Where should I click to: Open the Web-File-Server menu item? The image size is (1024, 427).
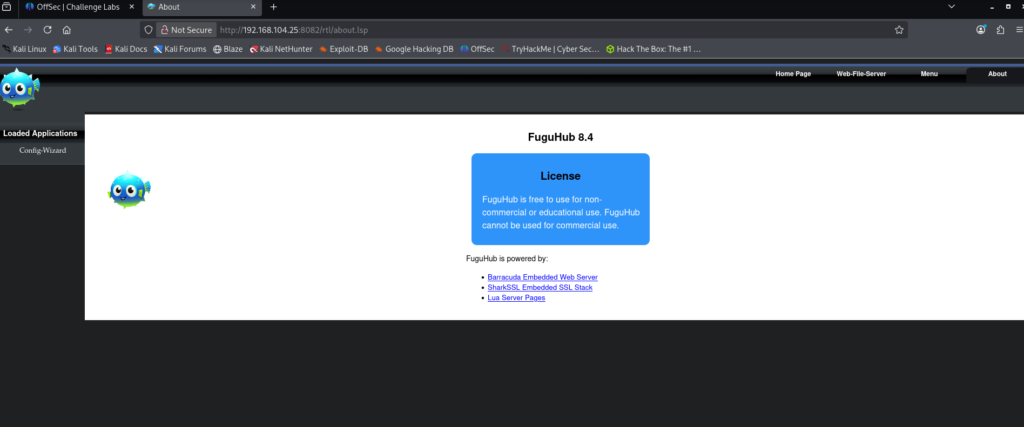pyautogui.click(x=862, y=74)
